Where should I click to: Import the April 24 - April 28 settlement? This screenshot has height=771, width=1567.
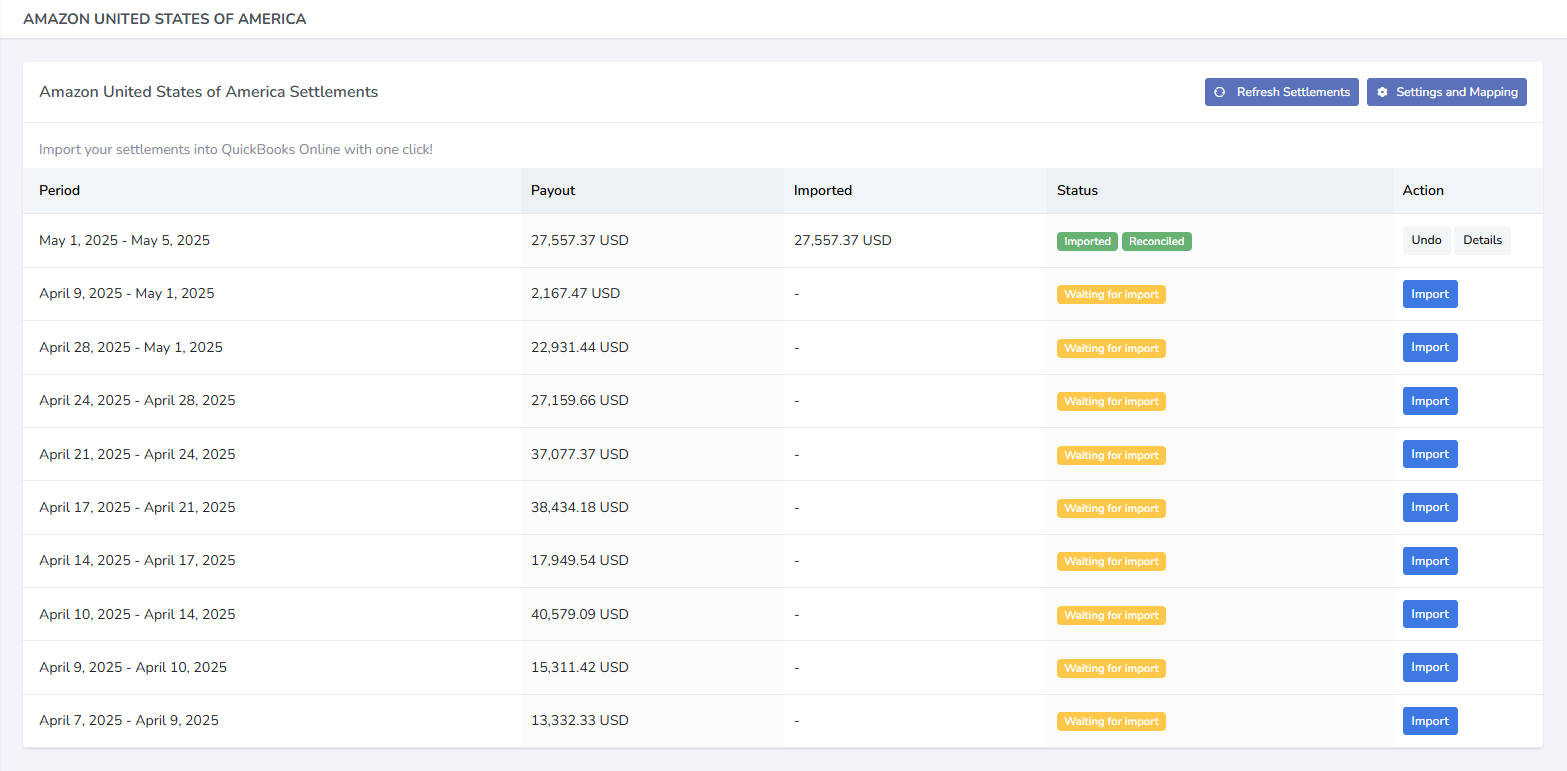pyautogui.click(x=1430, y=401)
